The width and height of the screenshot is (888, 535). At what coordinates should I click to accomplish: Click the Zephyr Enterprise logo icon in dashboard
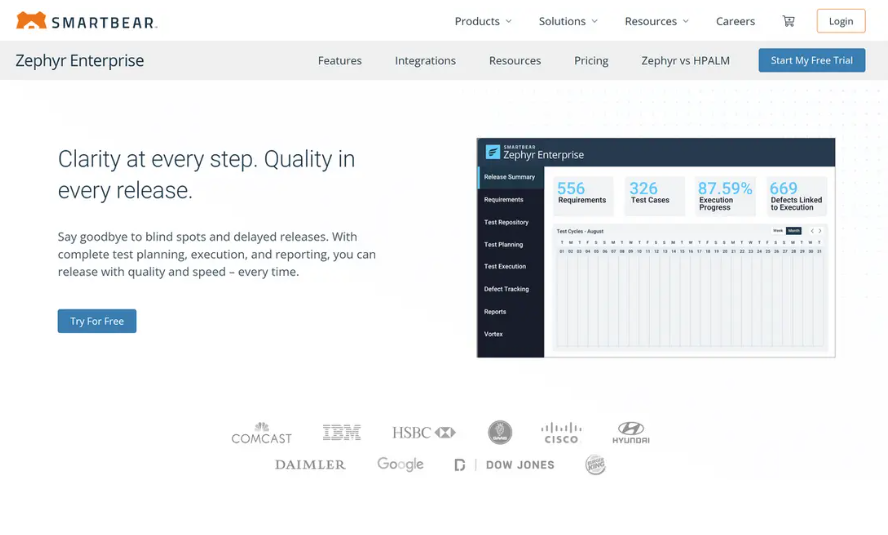tap(493, 152)
